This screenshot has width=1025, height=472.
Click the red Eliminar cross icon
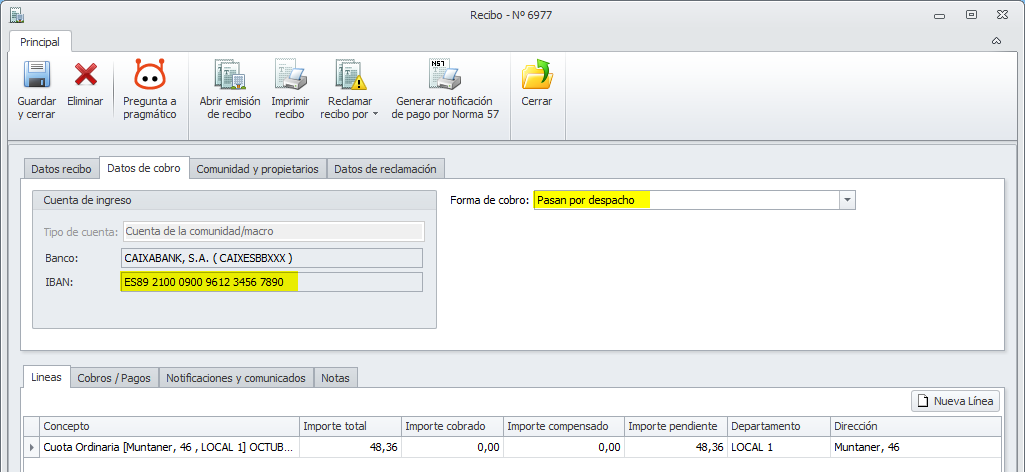[85, 75]
